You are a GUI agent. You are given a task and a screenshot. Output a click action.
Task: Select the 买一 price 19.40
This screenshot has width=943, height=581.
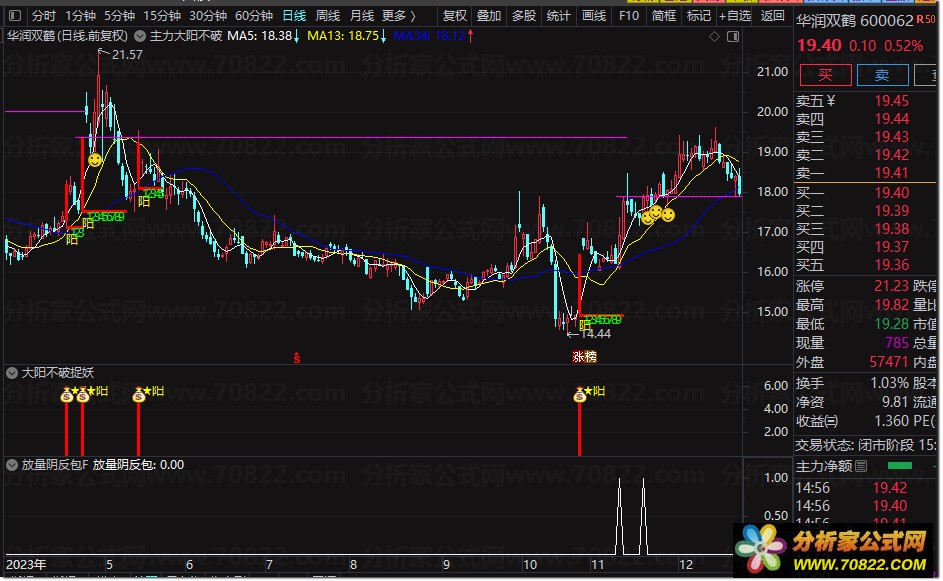point(892,192)
